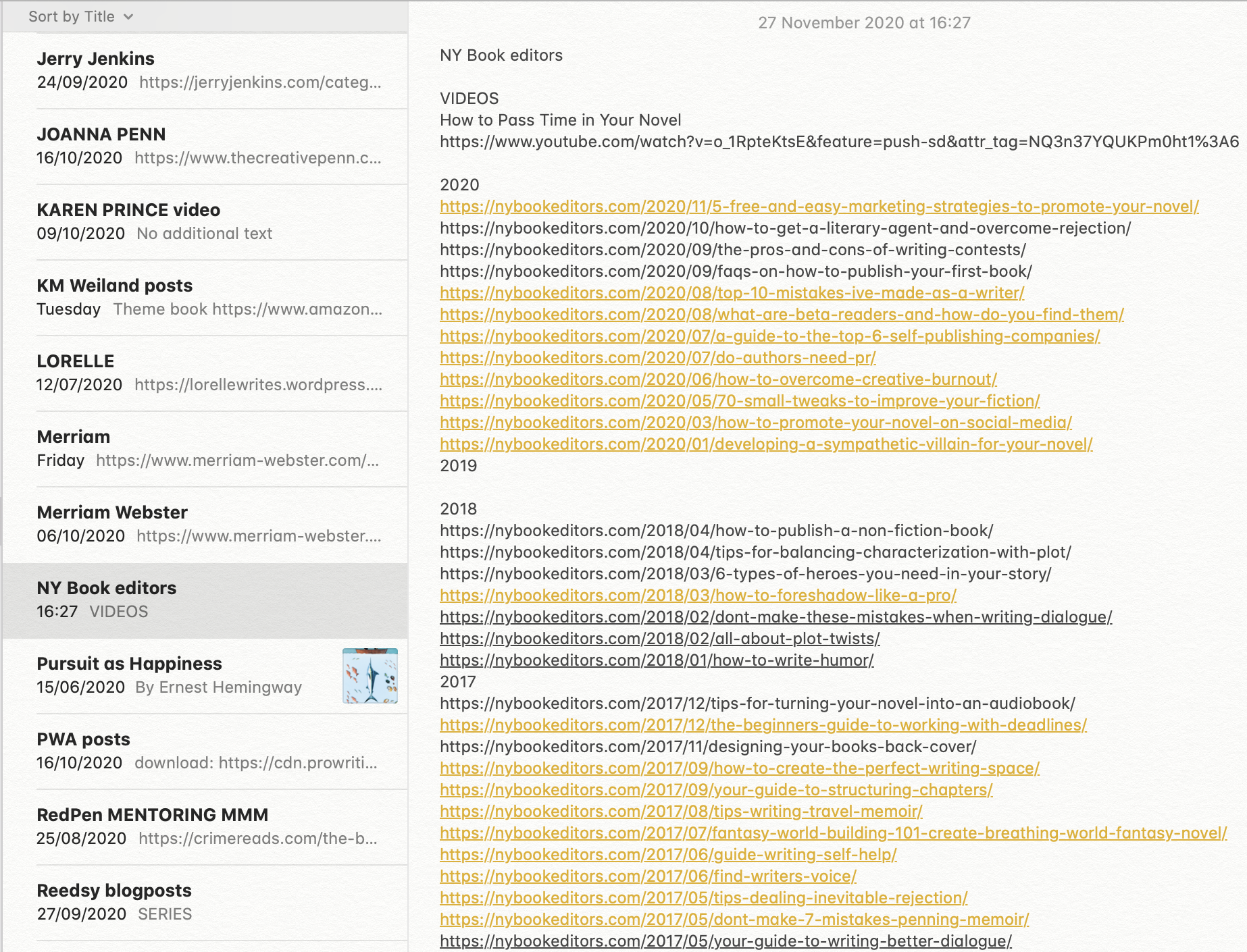
Task: Click the faqs-on-how-to-publish-your-first-book URL
Action: (x=736, y=271)
